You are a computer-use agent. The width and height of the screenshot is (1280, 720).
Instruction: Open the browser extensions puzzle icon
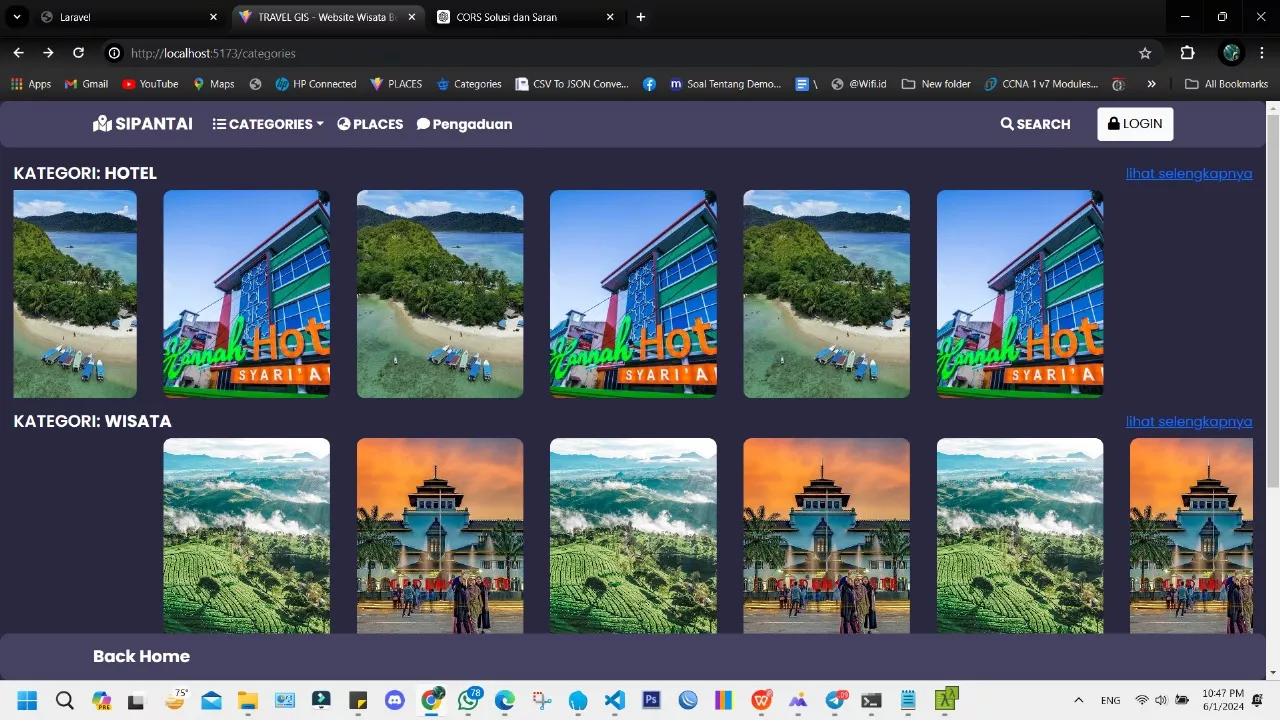[1188, 53]
